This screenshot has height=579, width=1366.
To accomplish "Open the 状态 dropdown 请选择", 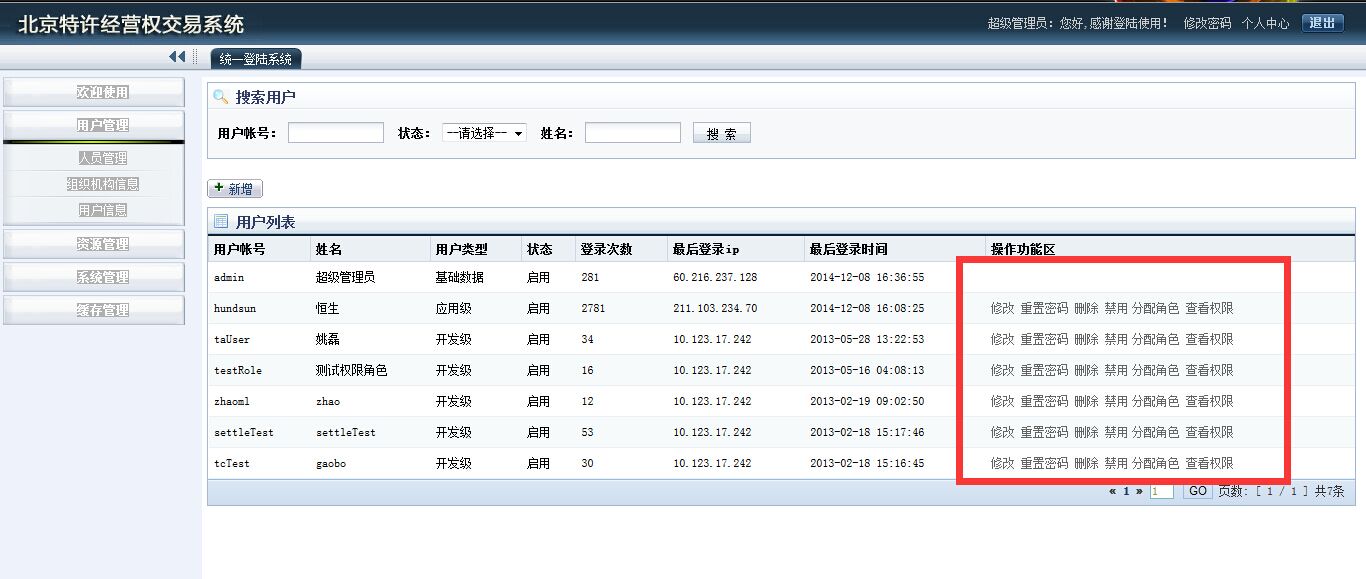I will coord(484,133).
